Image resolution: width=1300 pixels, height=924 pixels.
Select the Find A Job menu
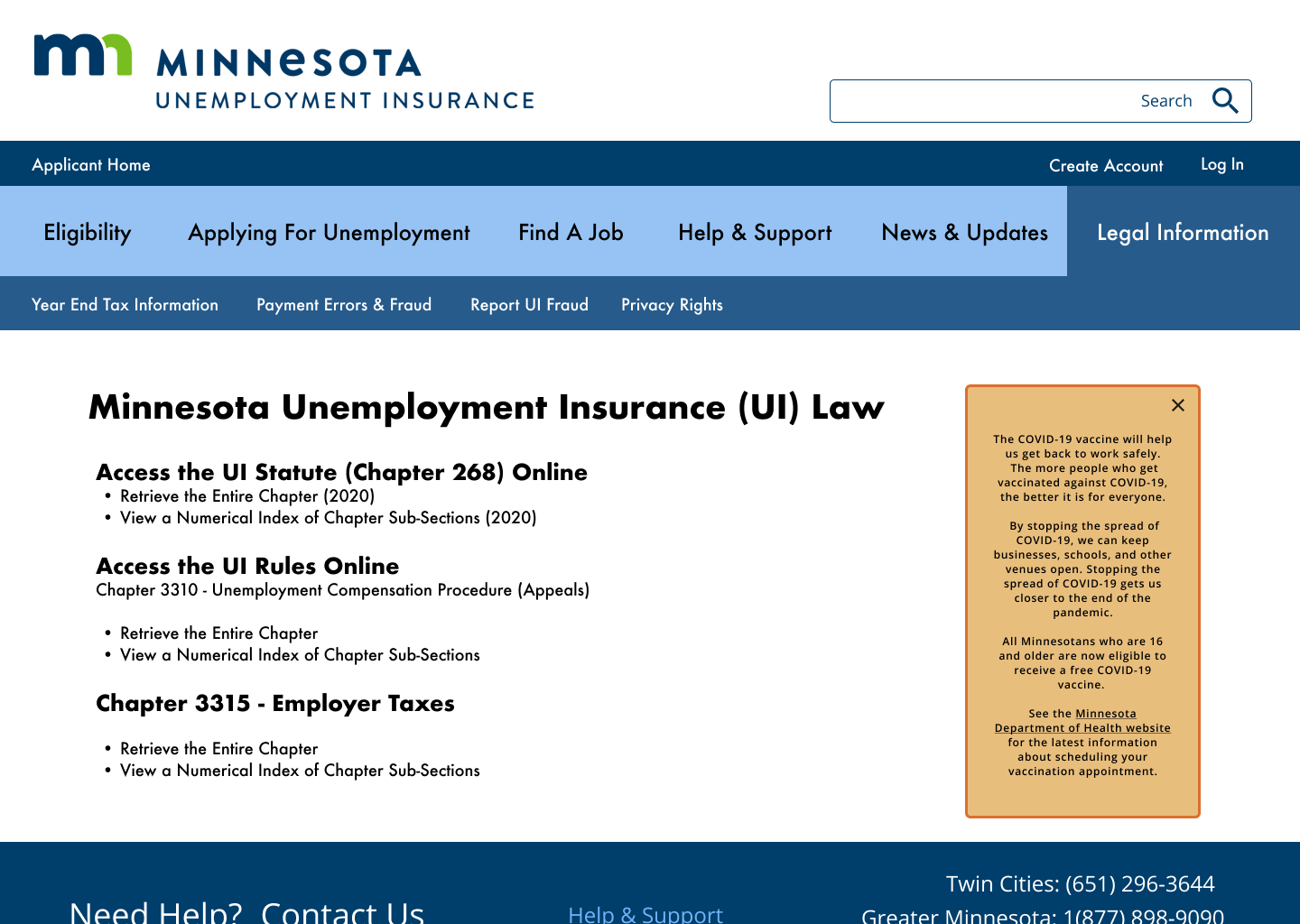point(571,232)
